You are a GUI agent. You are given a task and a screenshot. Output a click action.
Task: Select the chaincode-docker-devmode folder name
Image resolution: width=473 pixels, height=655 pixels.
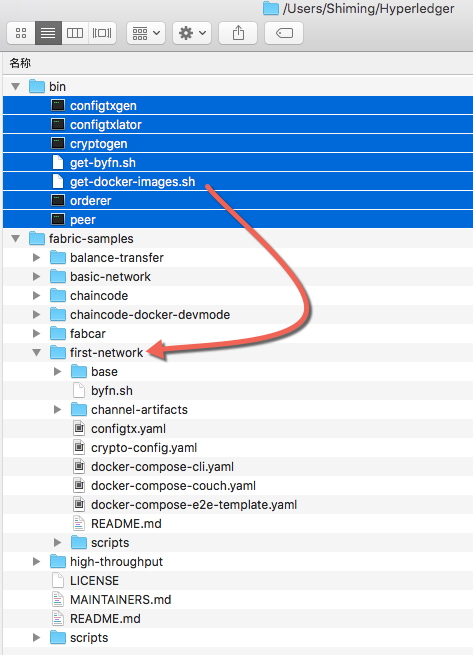point(150,315)
